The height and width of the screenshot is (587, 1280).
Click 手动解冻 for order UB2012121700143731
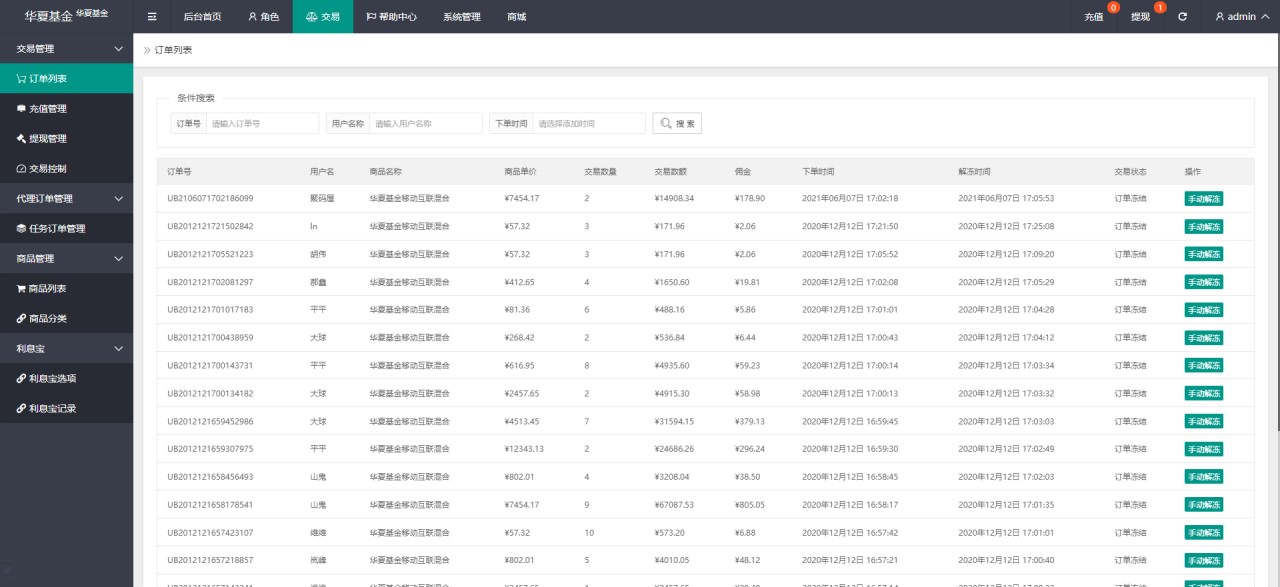(1204, 365)
